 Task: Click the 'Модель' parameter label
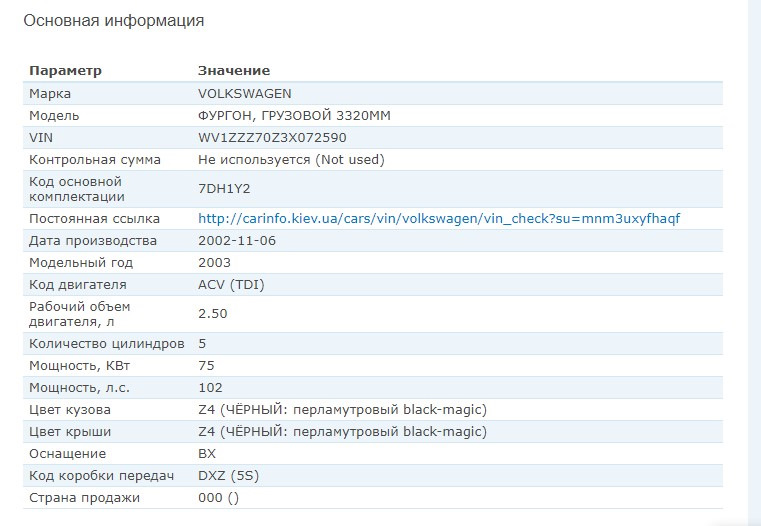point(54,116)
